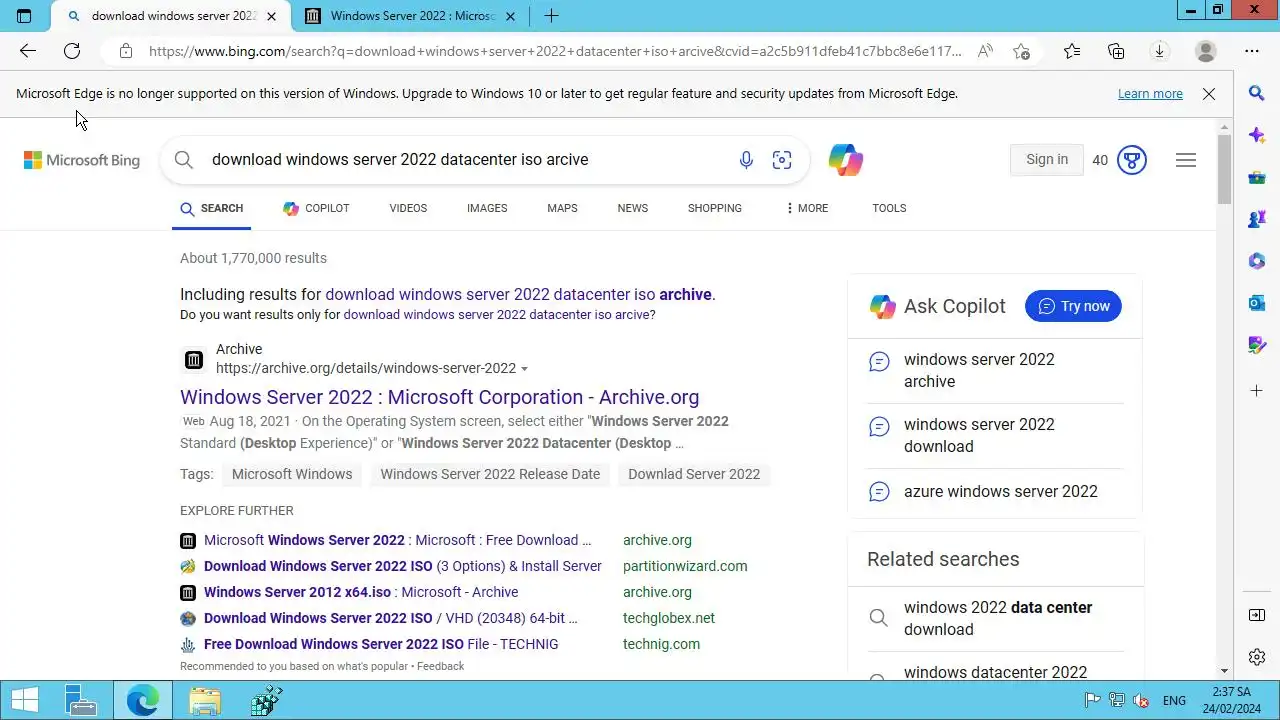Open Edge Settings and more menu

[1252, 51]
